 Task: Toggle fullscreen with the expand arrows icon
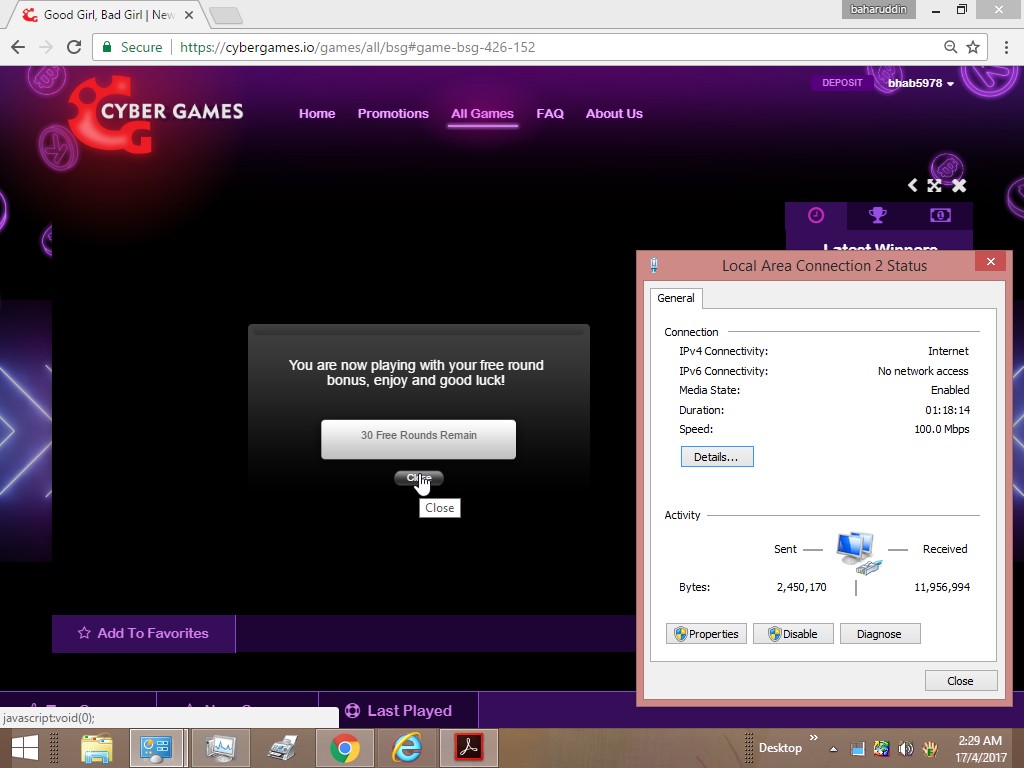click(934, 185)
